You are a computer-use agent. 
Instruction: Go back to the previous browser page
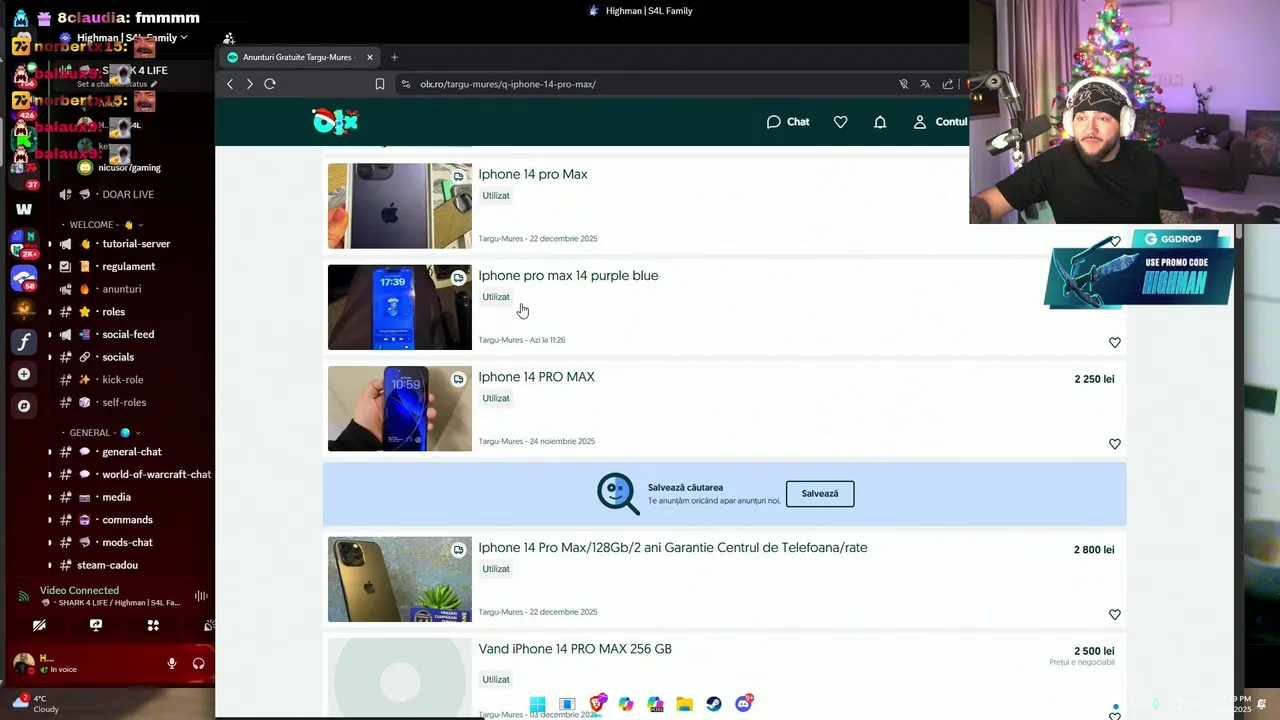coord(230,84)
